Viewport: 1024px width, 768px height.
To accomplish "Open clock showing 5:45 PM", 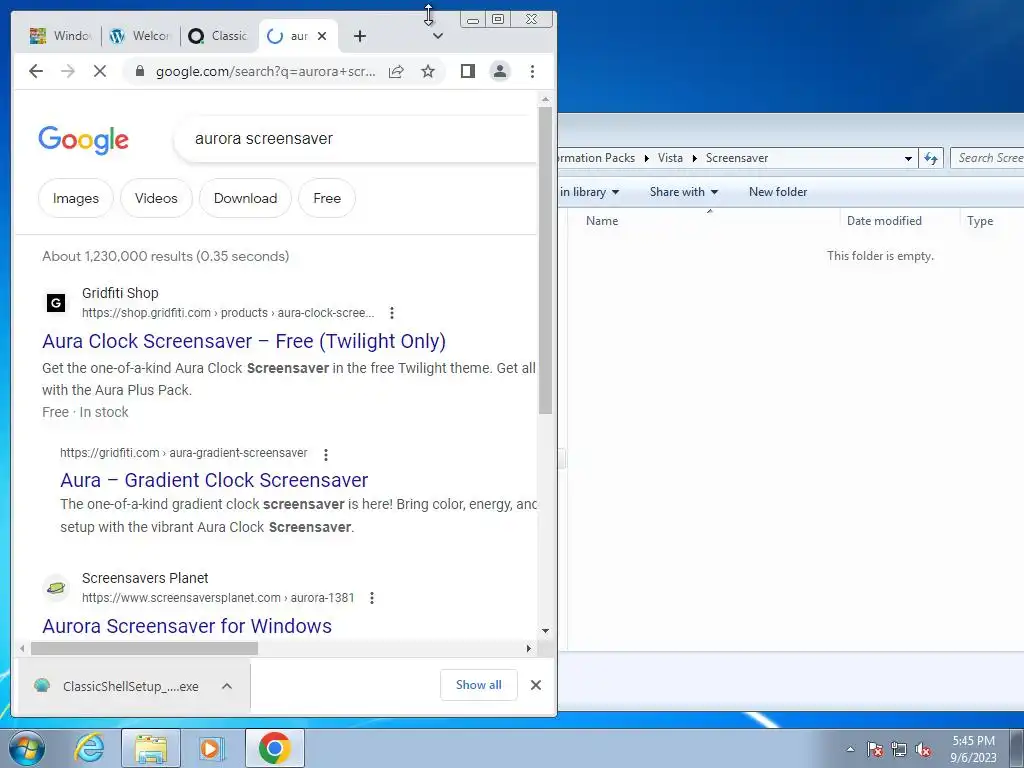I will [x=973, y=749].
